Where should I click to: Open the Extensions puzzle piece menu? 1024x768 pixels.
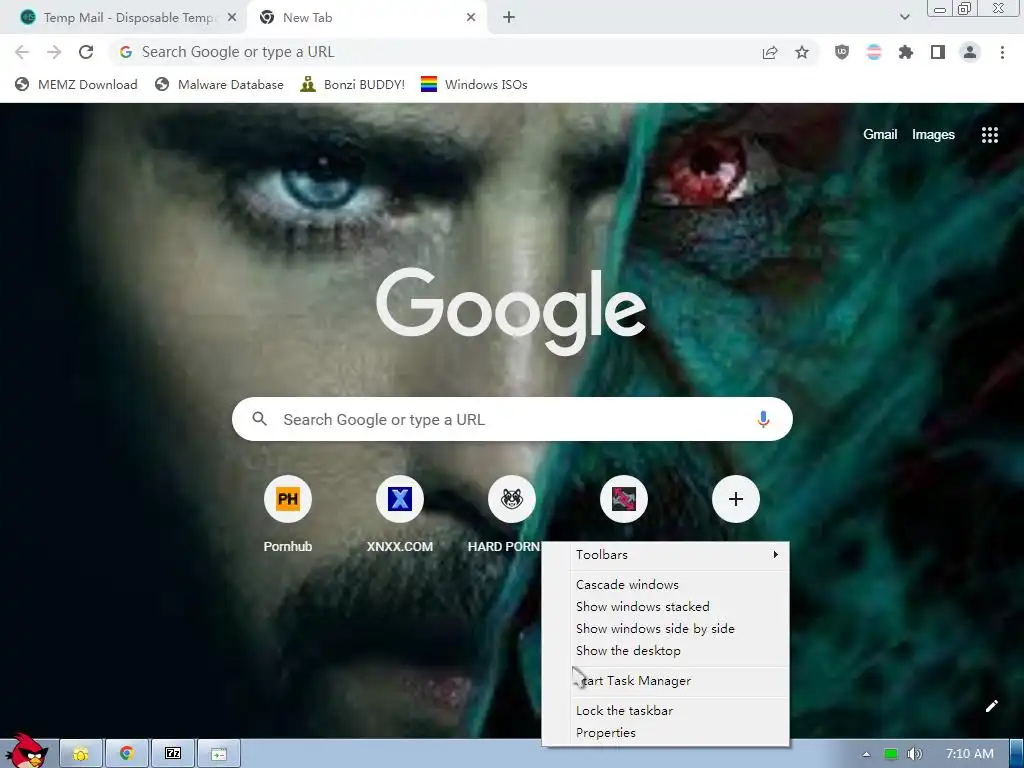906,52
